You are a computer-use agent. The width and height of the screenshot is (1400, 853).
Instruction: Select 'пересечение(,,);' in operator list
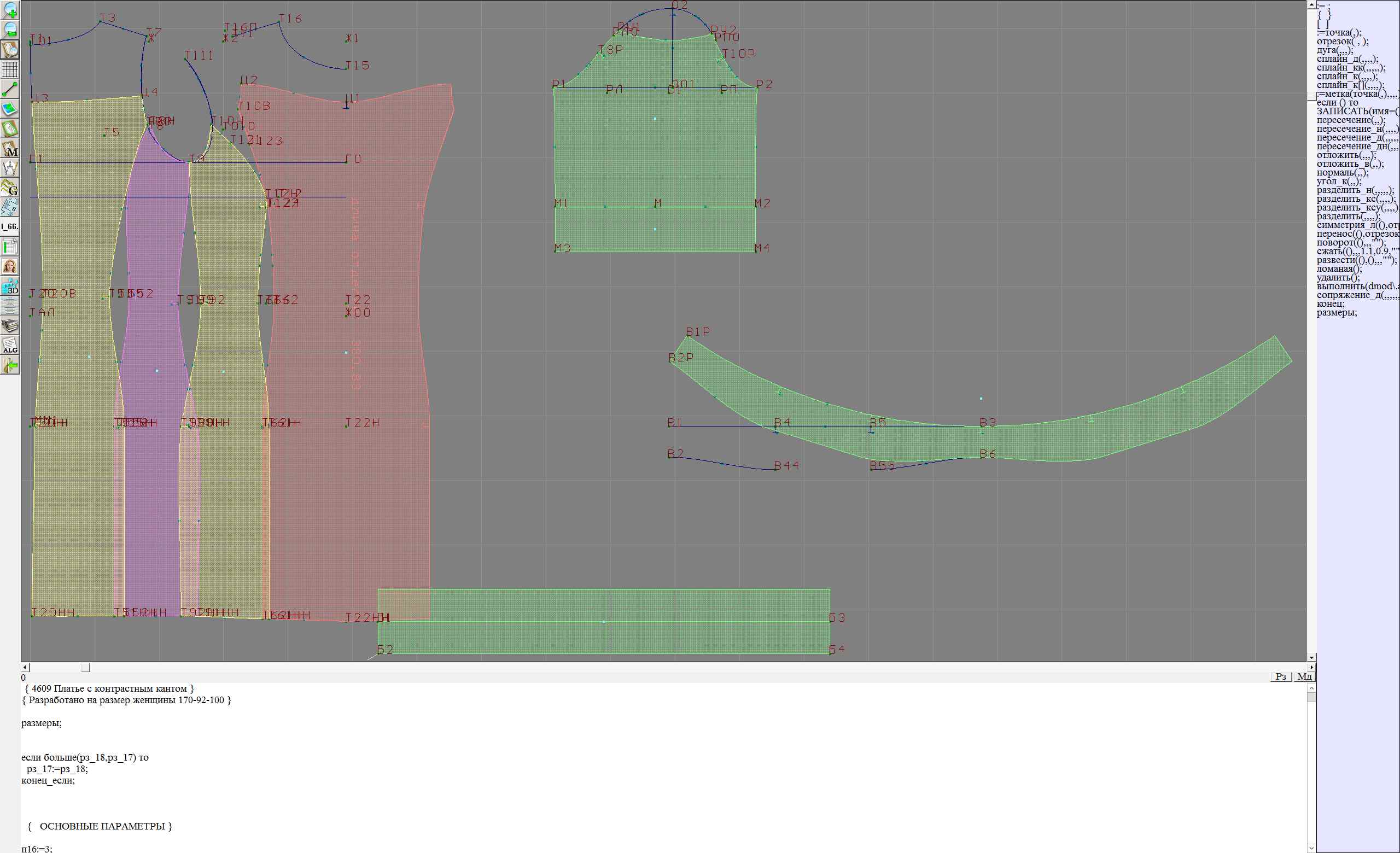tap(1351, 120)
